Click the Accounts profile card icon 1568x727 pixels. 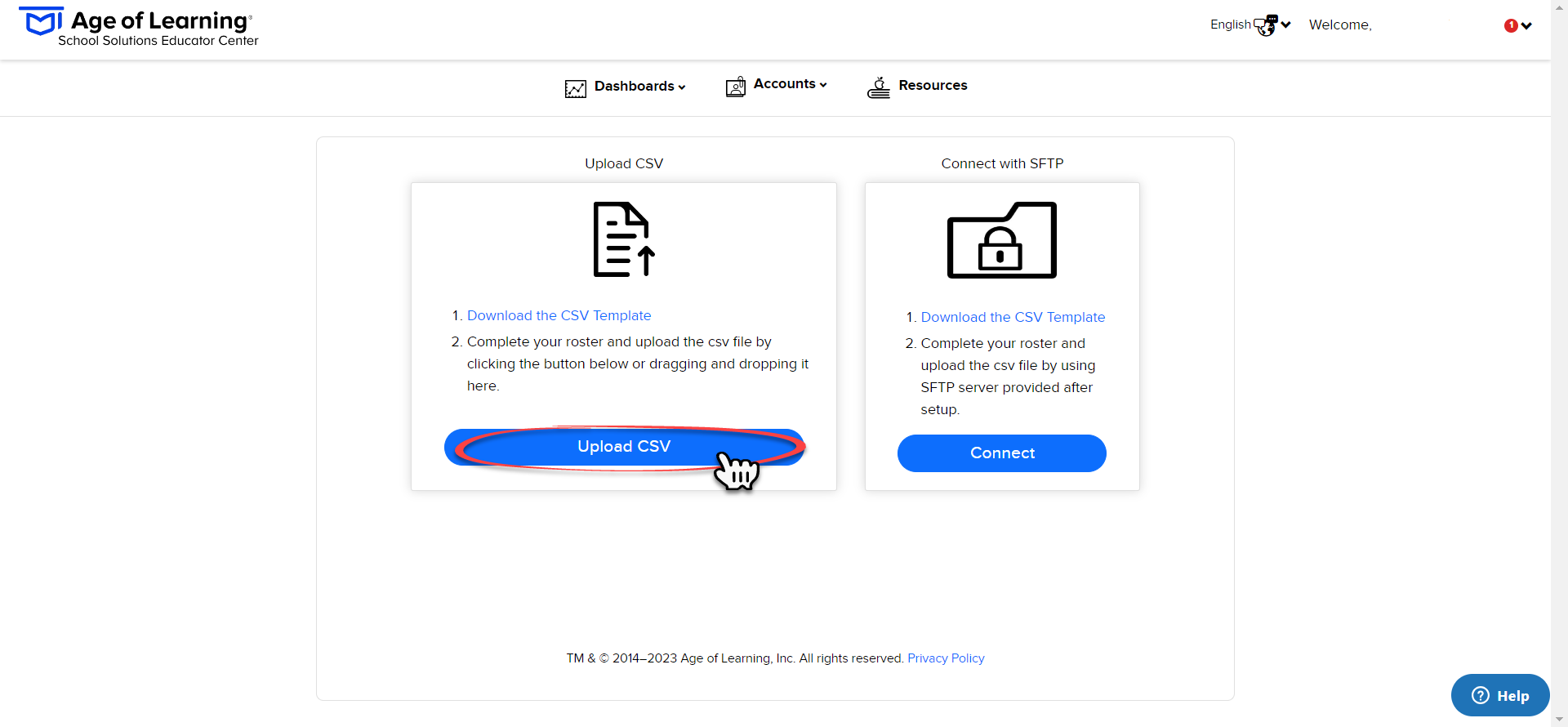click(736, 86)
